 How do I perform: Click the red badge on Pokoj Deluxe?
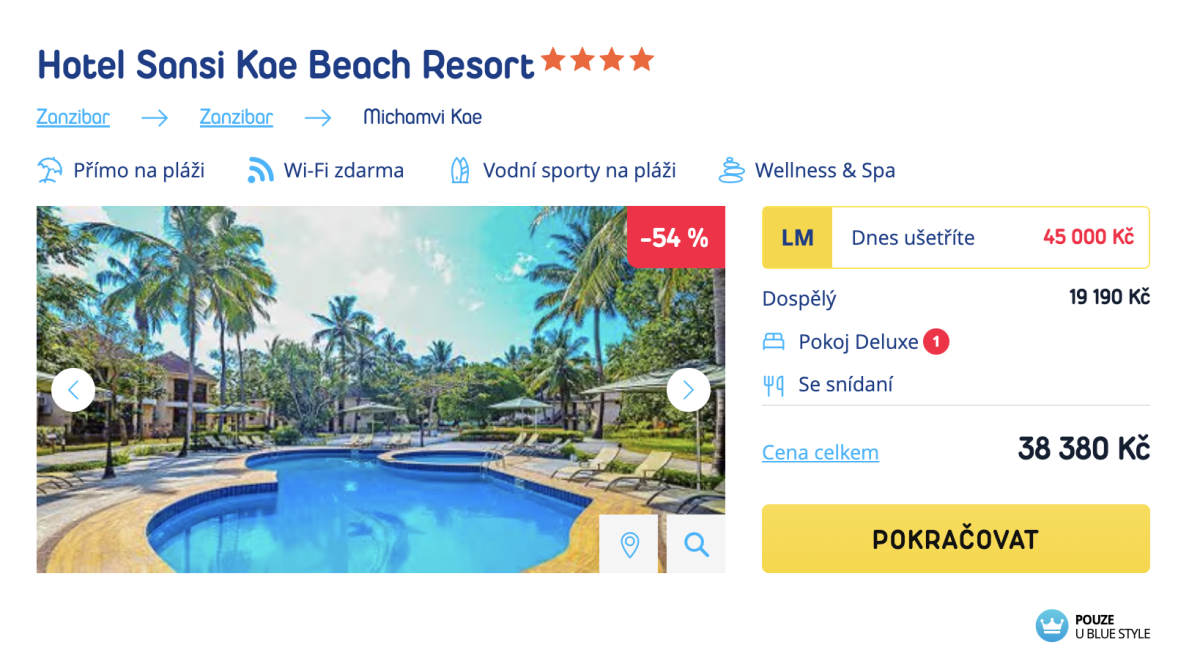coord(936,342)
